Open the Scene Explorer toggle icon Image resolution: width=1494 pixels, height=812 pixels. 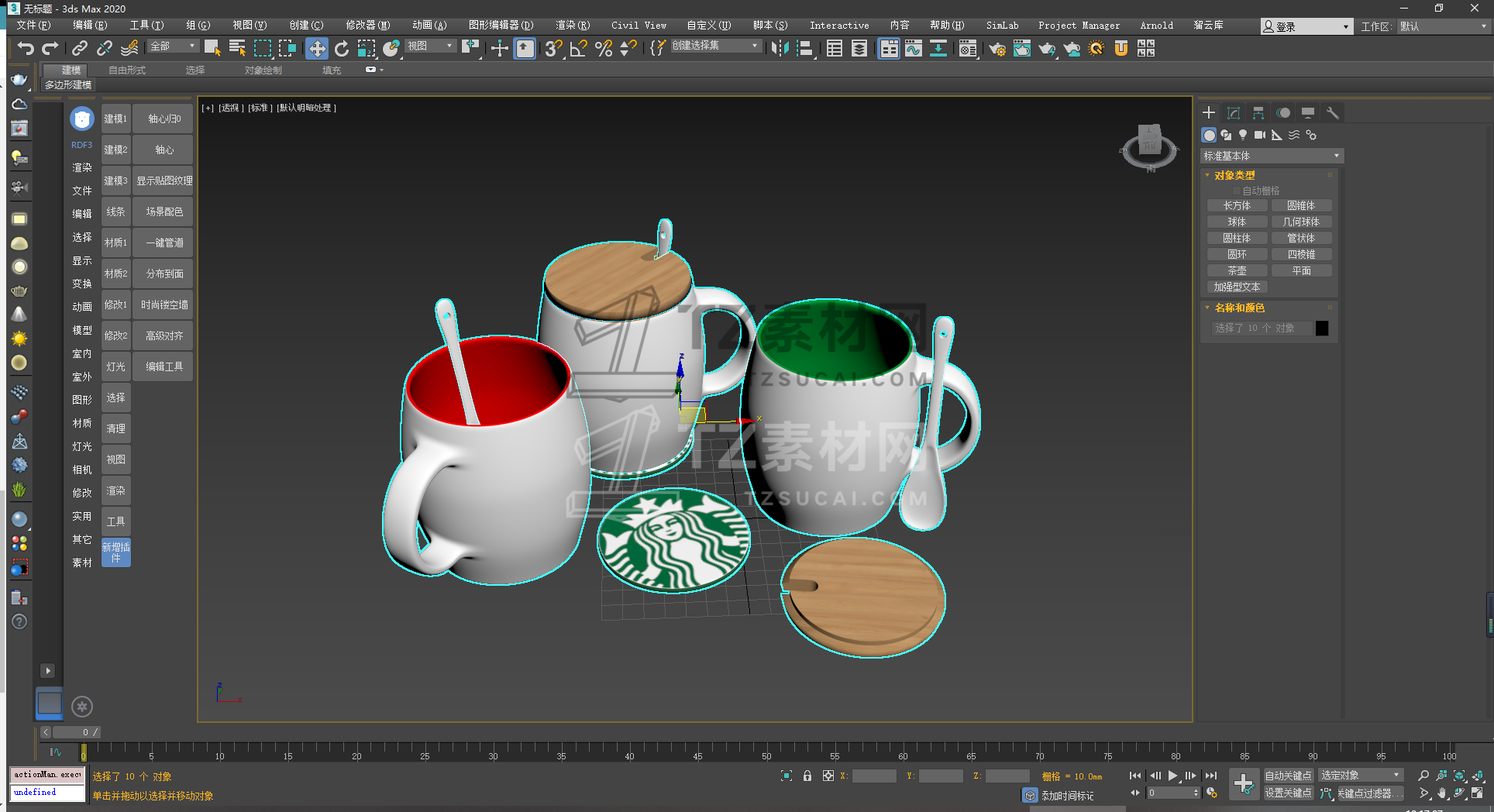click(835, 48)
